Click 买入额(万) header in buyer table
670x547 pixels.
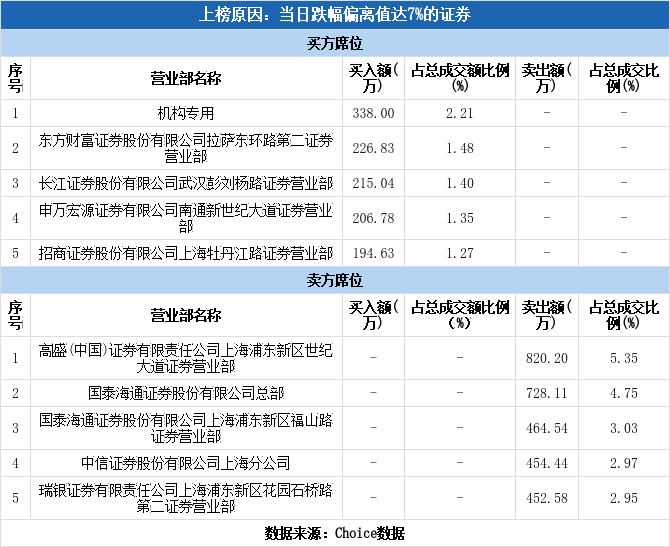coord(373,78)
